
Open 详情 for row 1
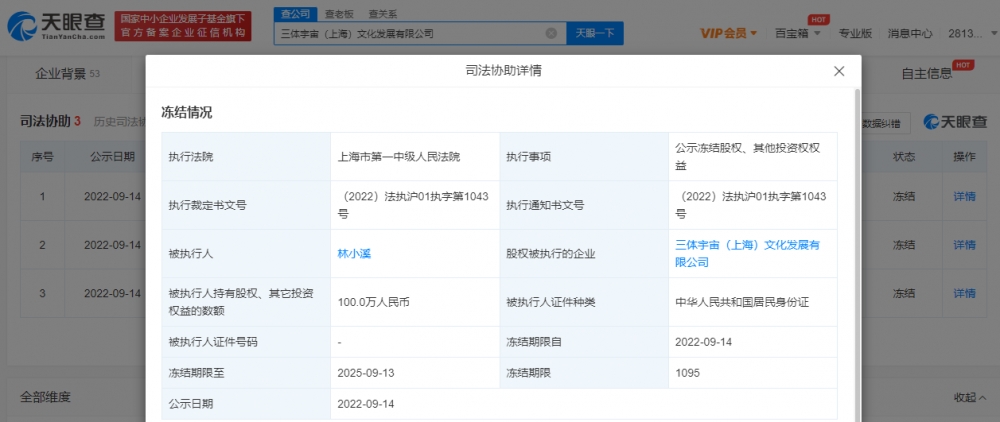[x=964, y=196]
